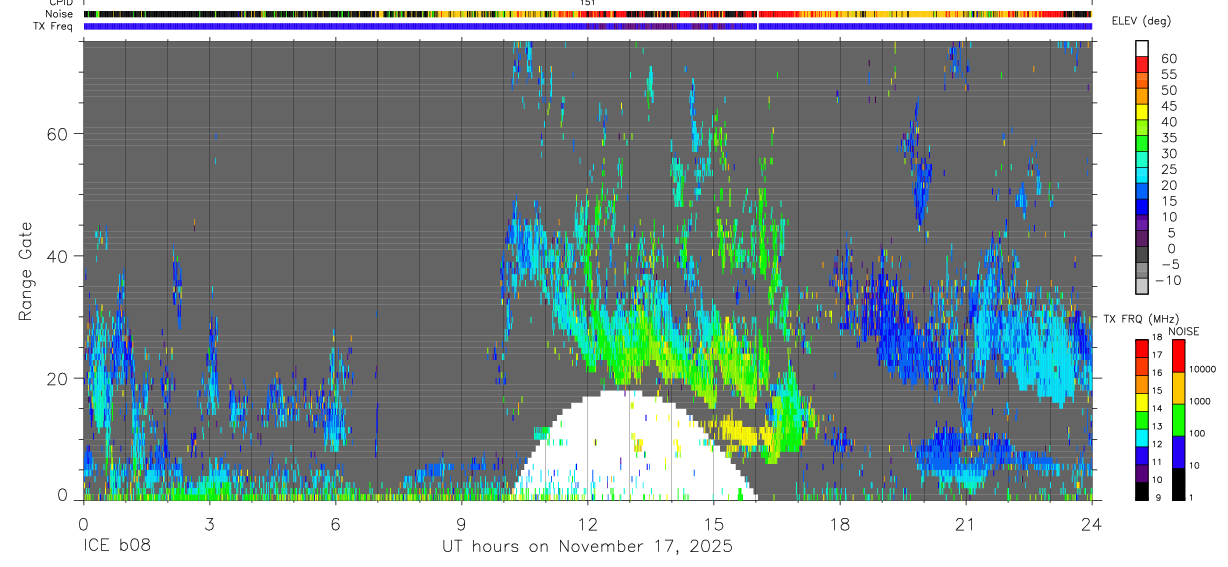Click the yellow segment of the NOISE color bar
Screen dimensions: 1228x567
[x=1179, y=386]
